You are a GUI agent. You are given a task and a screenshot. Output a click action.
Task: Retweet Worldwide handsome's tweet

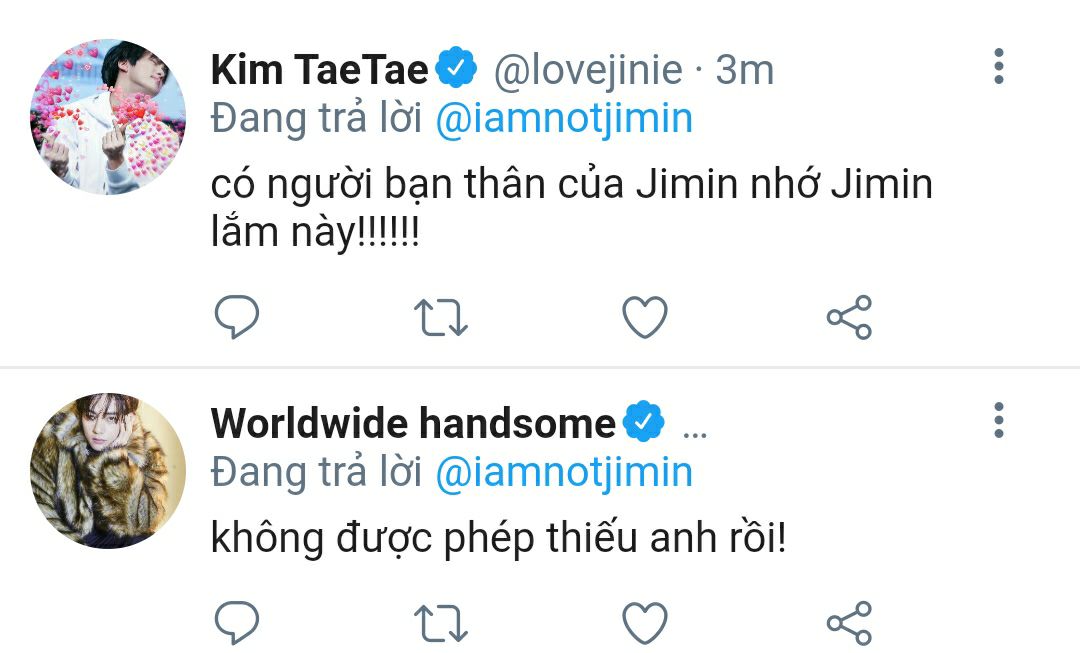441,623
